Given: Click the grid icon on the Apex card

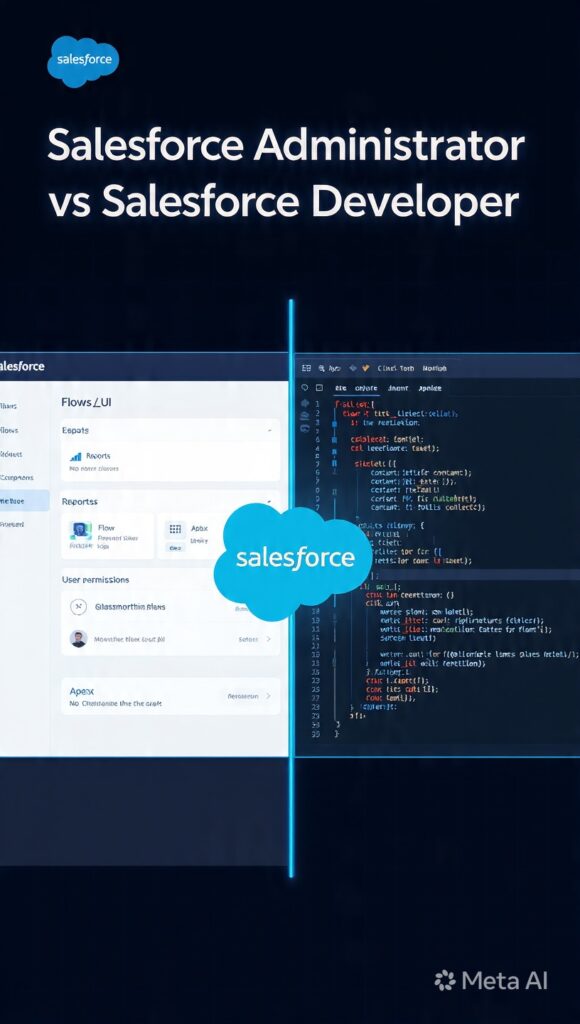Looking at the screenshot, I should coord(175,528).
